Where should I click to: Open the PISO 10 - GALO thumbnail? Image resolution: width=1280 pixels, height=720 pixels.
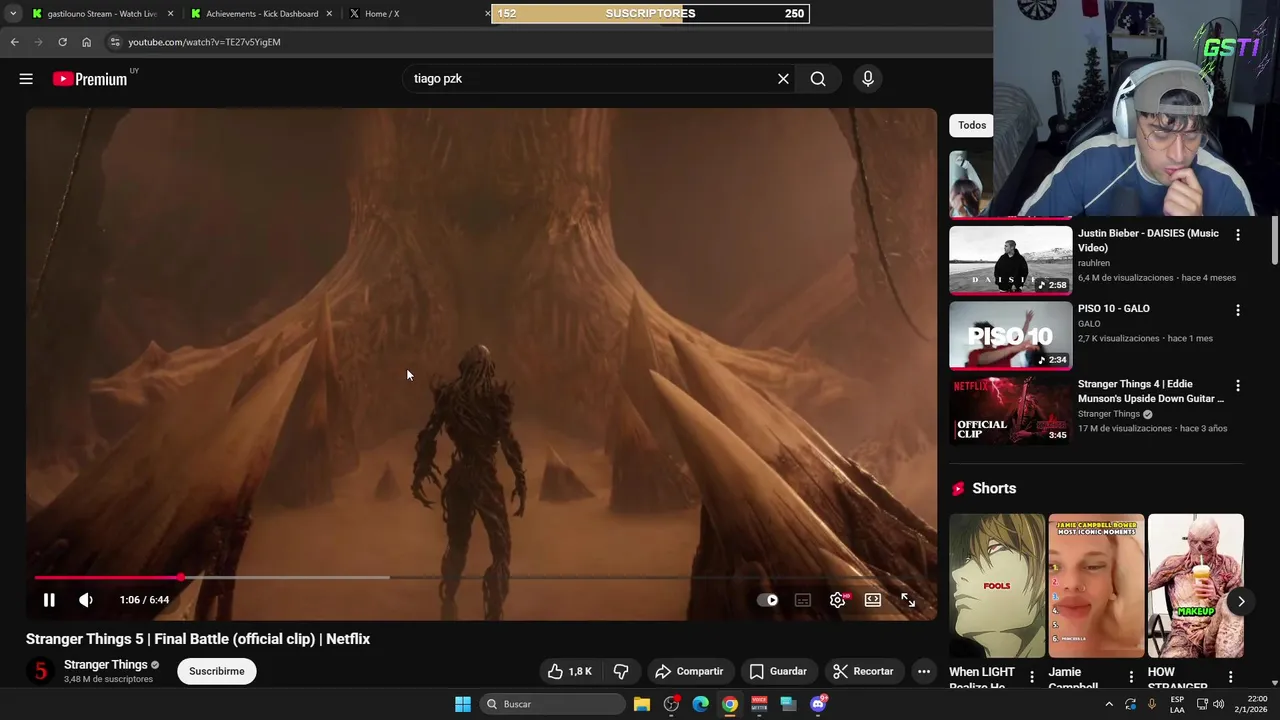(x=1010, y=336)
